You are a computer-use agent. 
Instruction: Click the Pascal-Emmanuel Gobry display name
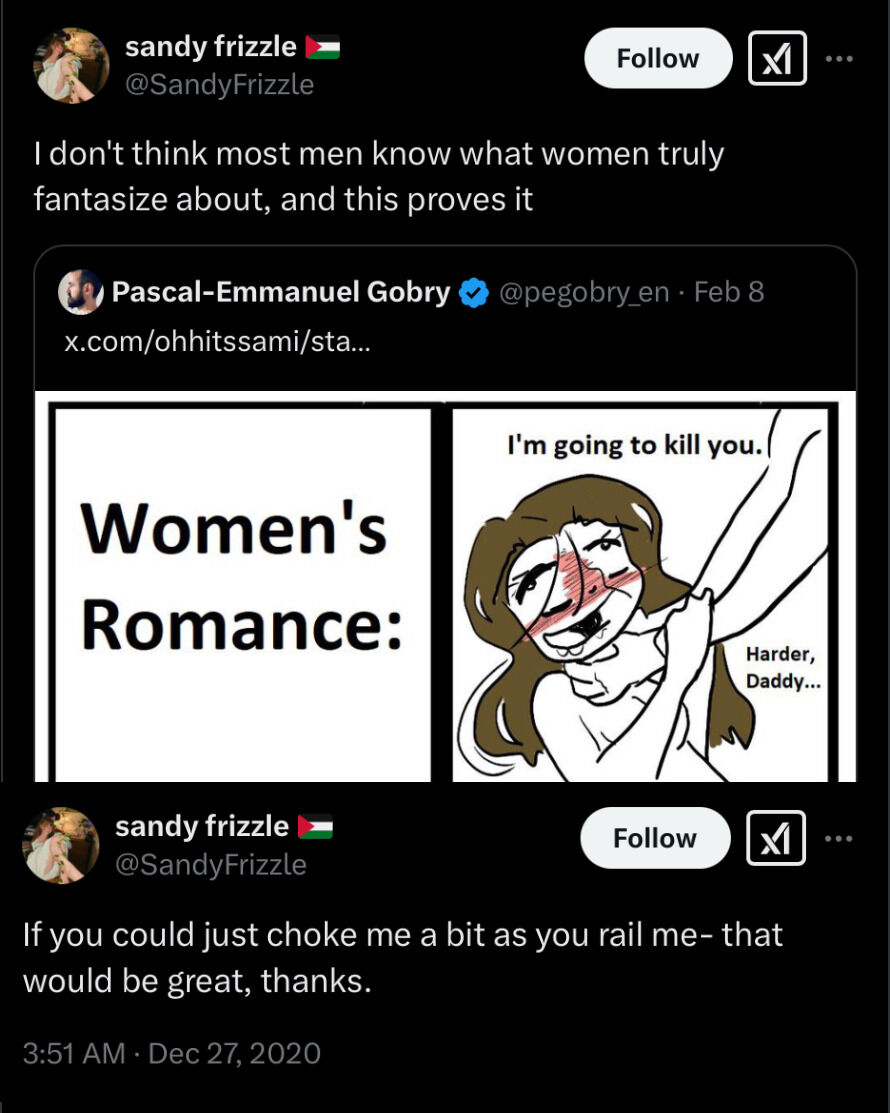click(281, 292)
